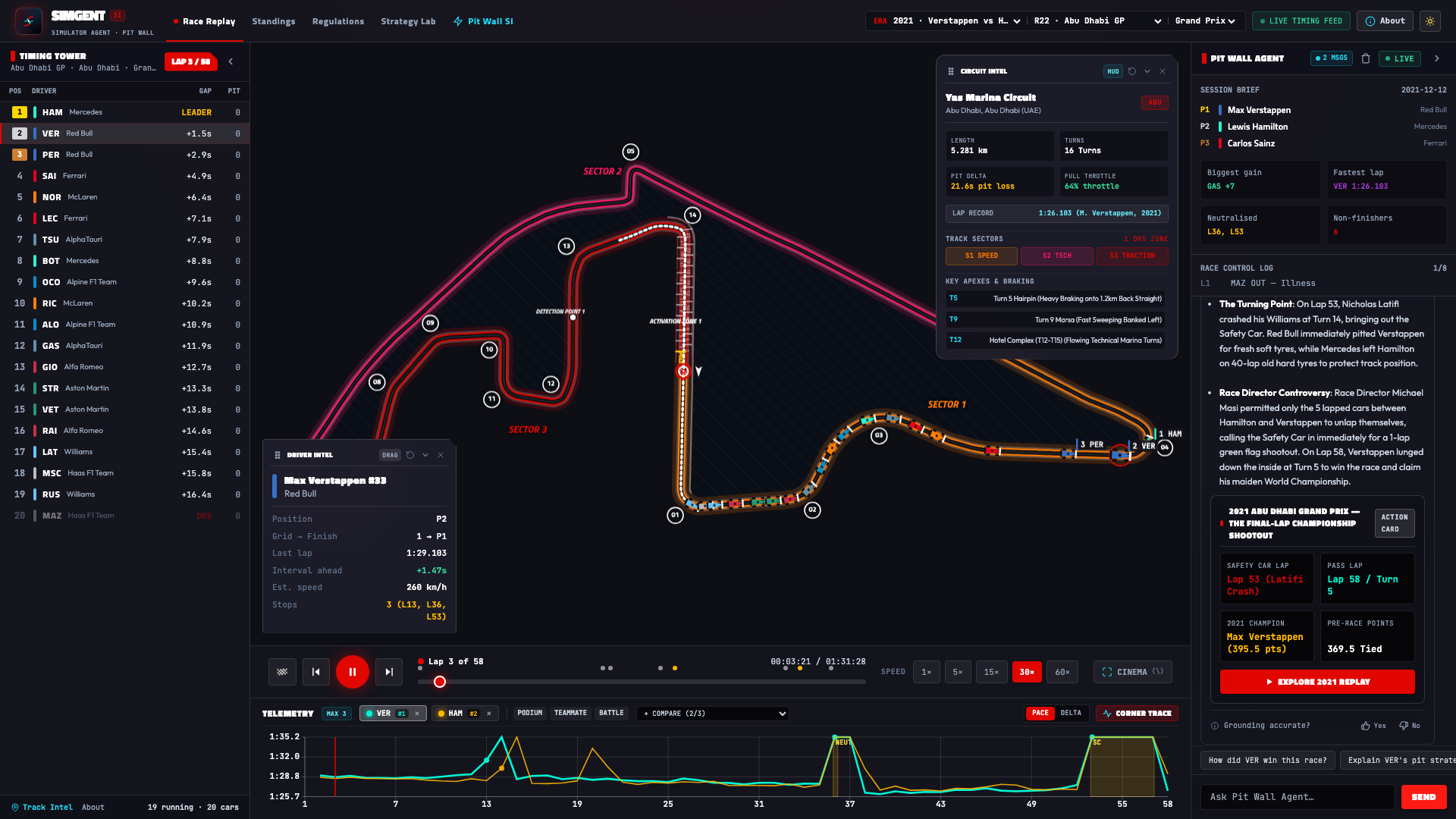Open the Track Intel footer link

42,808
